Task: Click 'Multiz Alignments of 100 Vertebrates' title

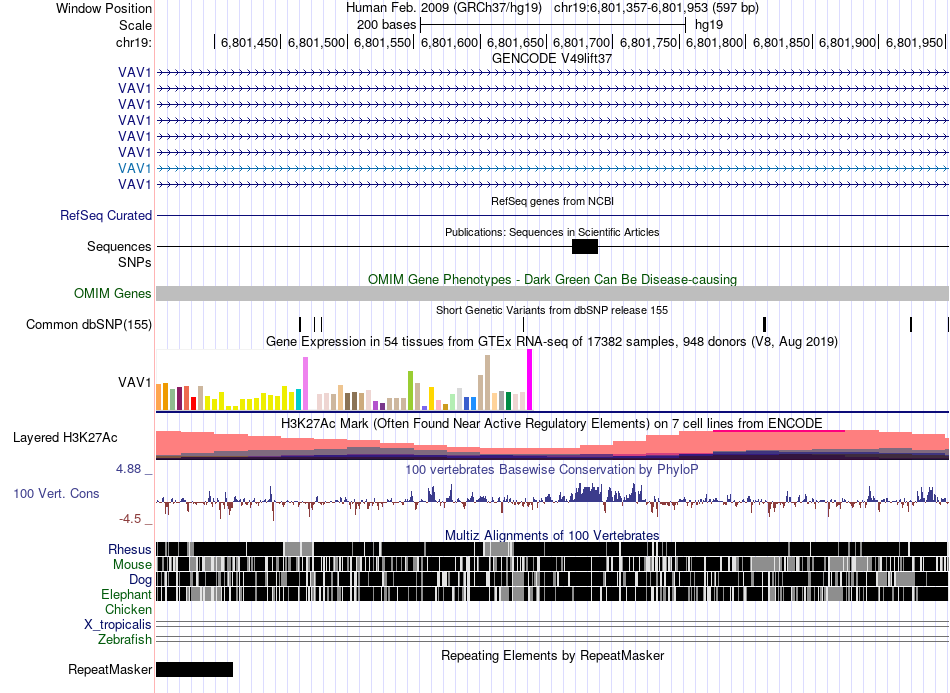Action: click(x=552, y=536)
